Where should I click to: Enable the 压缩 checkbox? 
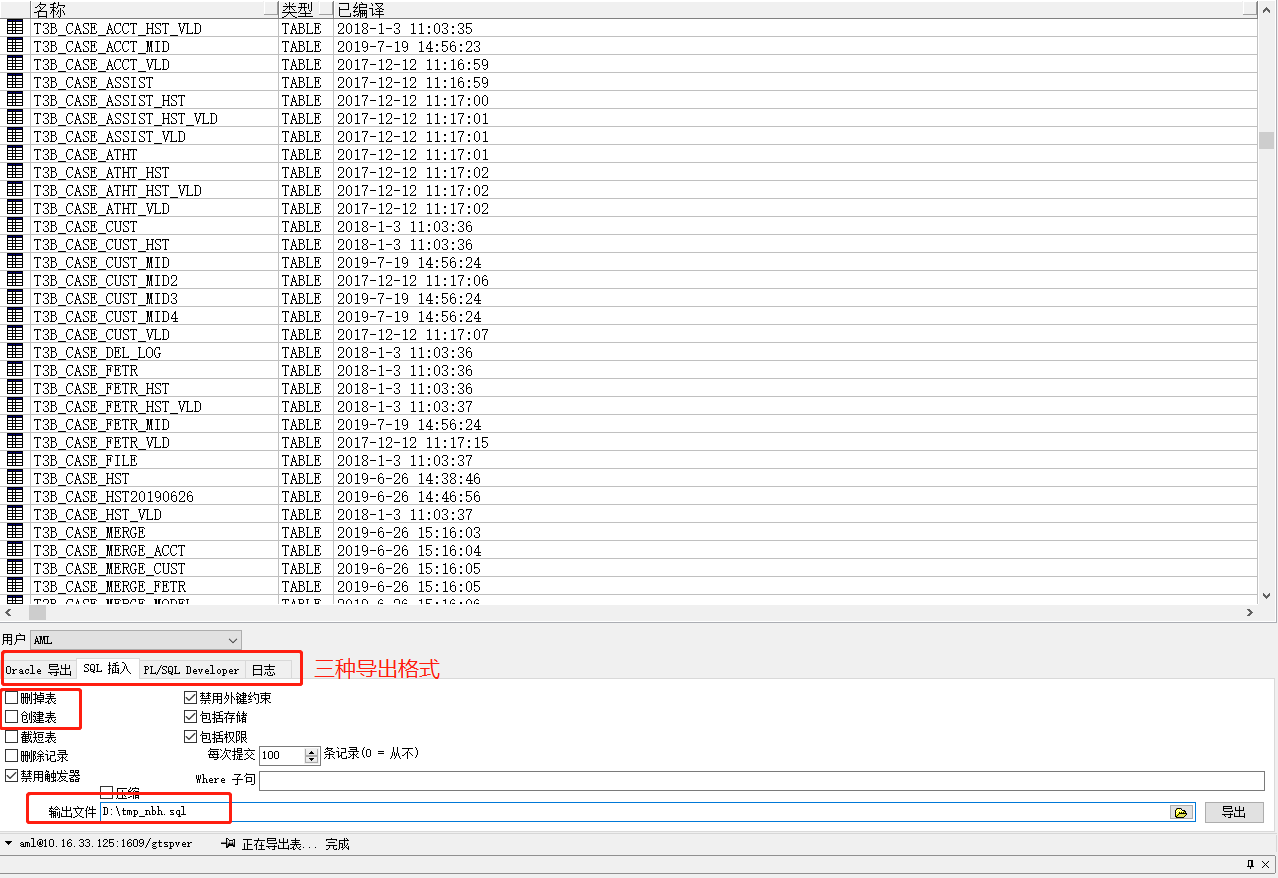(x=105, y=792)
